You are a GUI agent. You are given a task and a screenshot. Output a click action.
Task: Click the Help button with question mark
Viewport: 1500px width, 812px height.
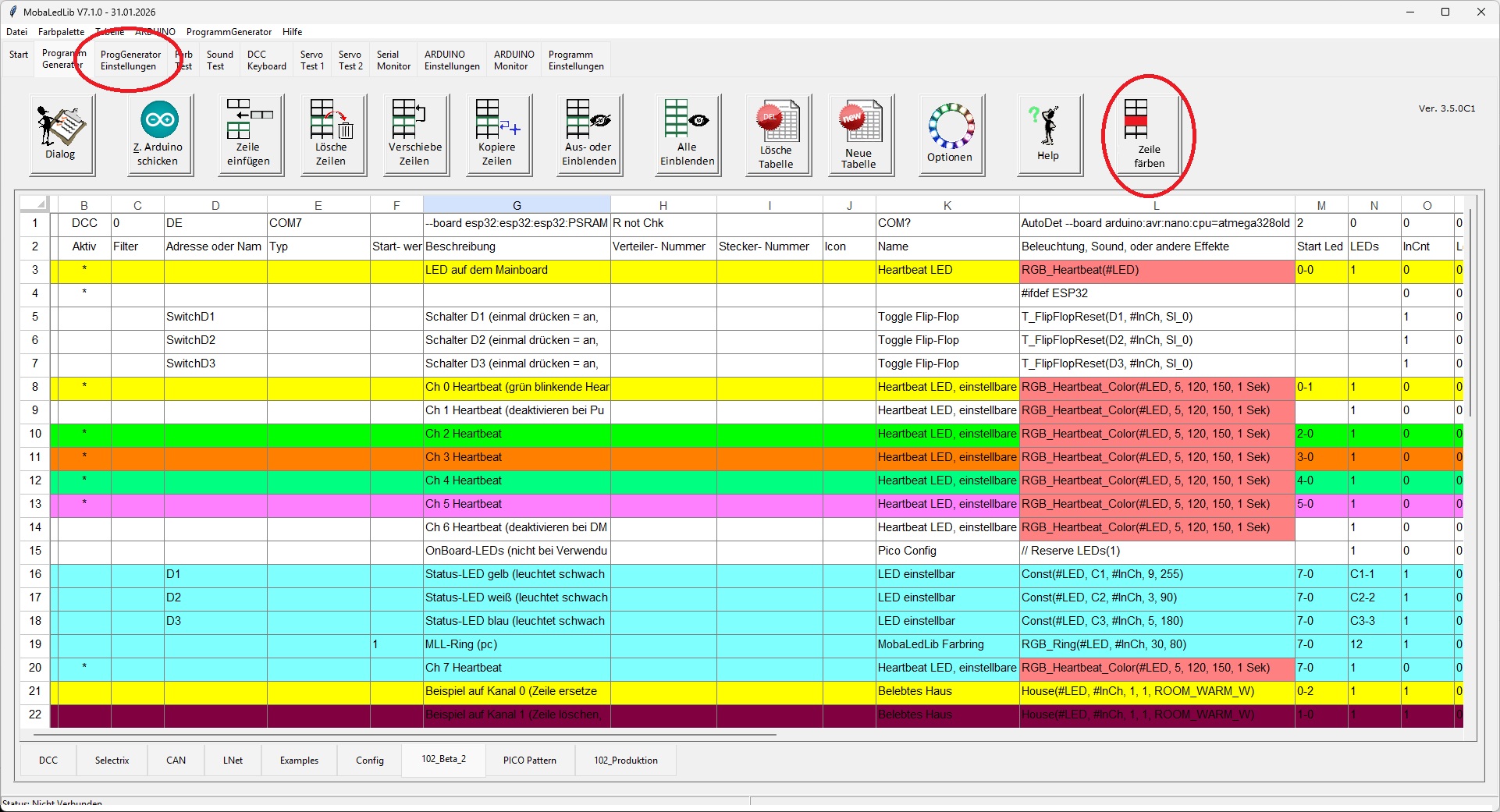coord(1047,133)
